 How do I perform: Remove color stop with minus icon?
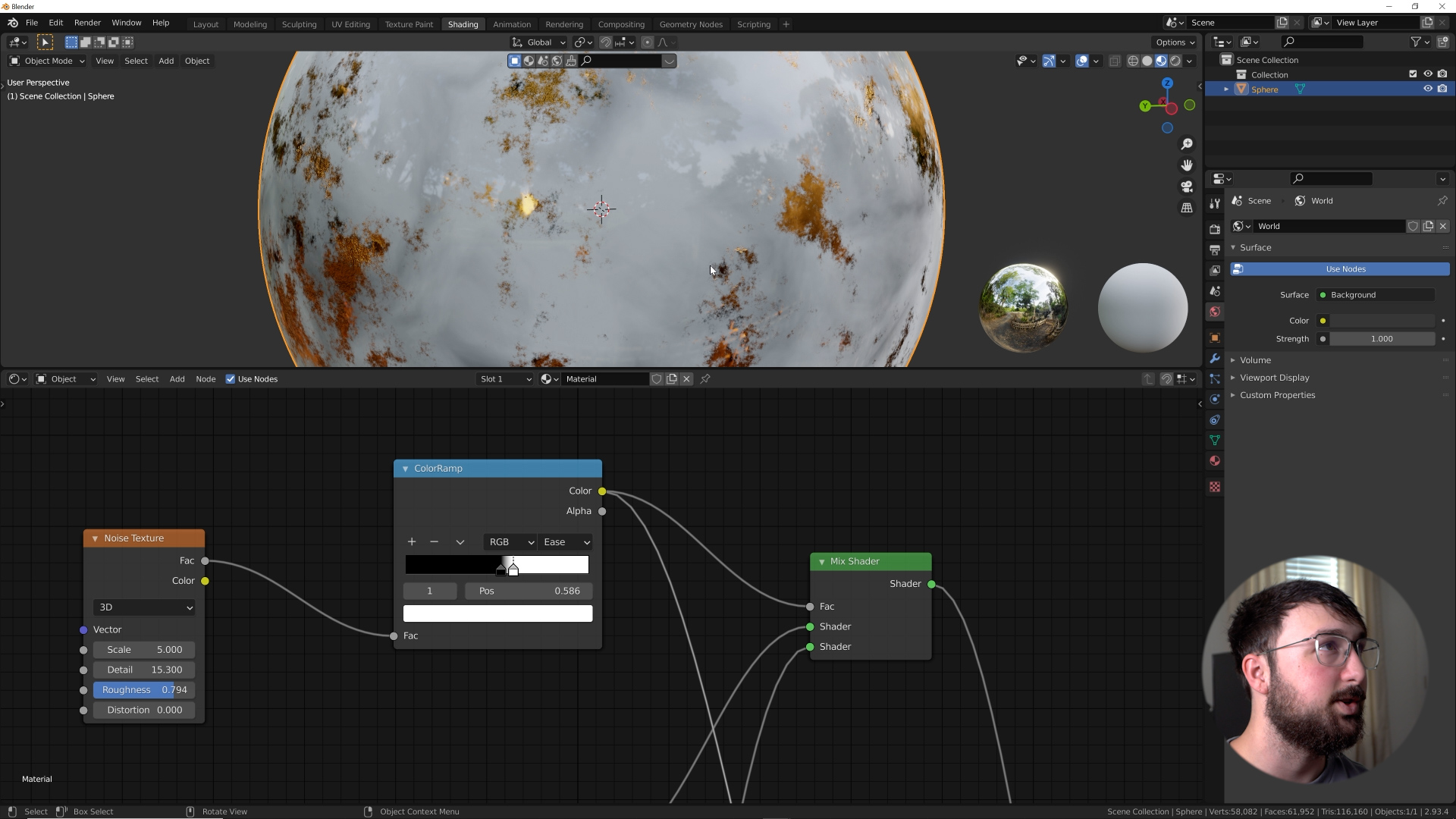[x=434, y=541]
